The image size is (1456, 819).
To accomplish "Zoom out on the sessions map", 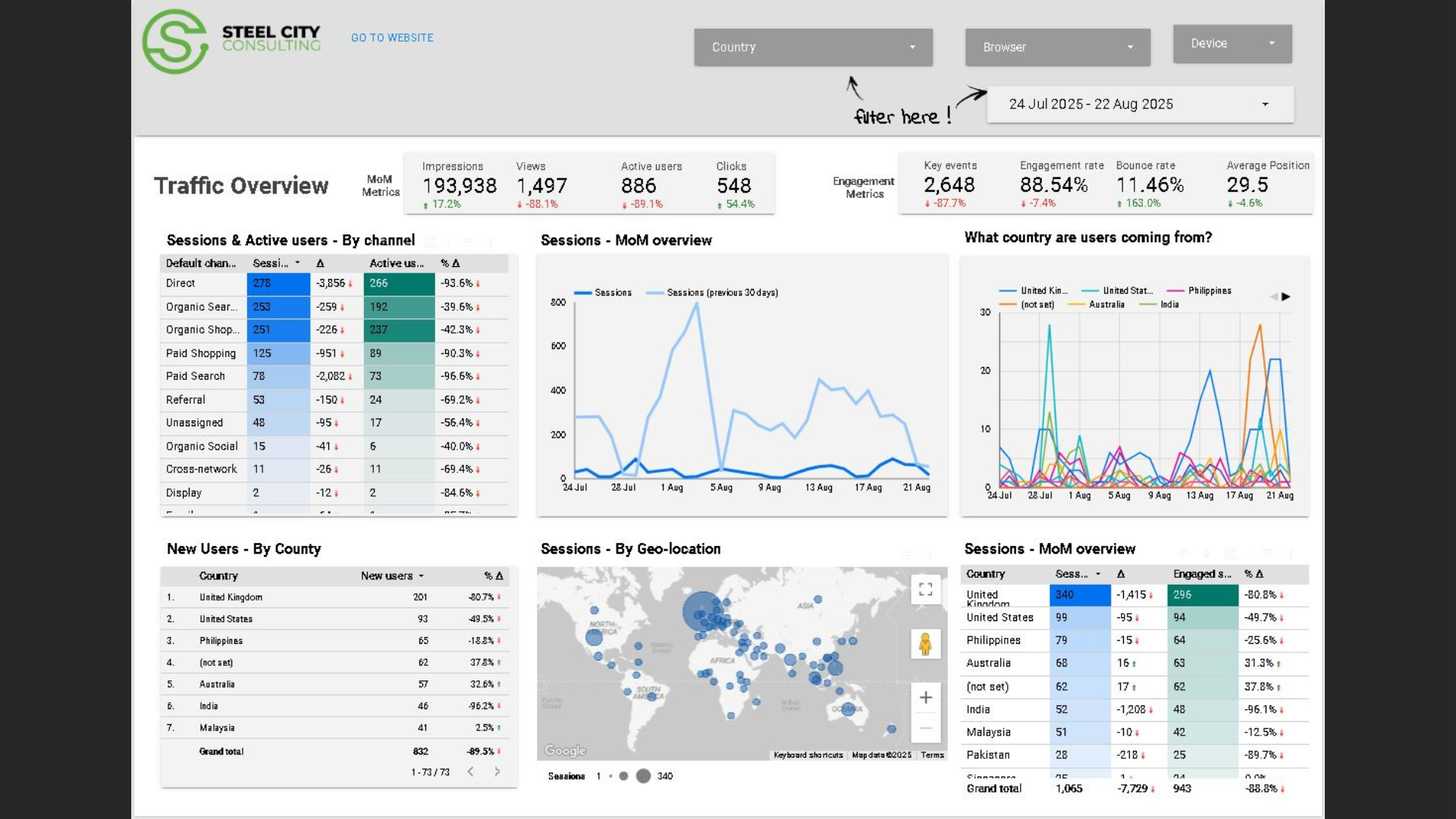I will click(x=925, y=728).
